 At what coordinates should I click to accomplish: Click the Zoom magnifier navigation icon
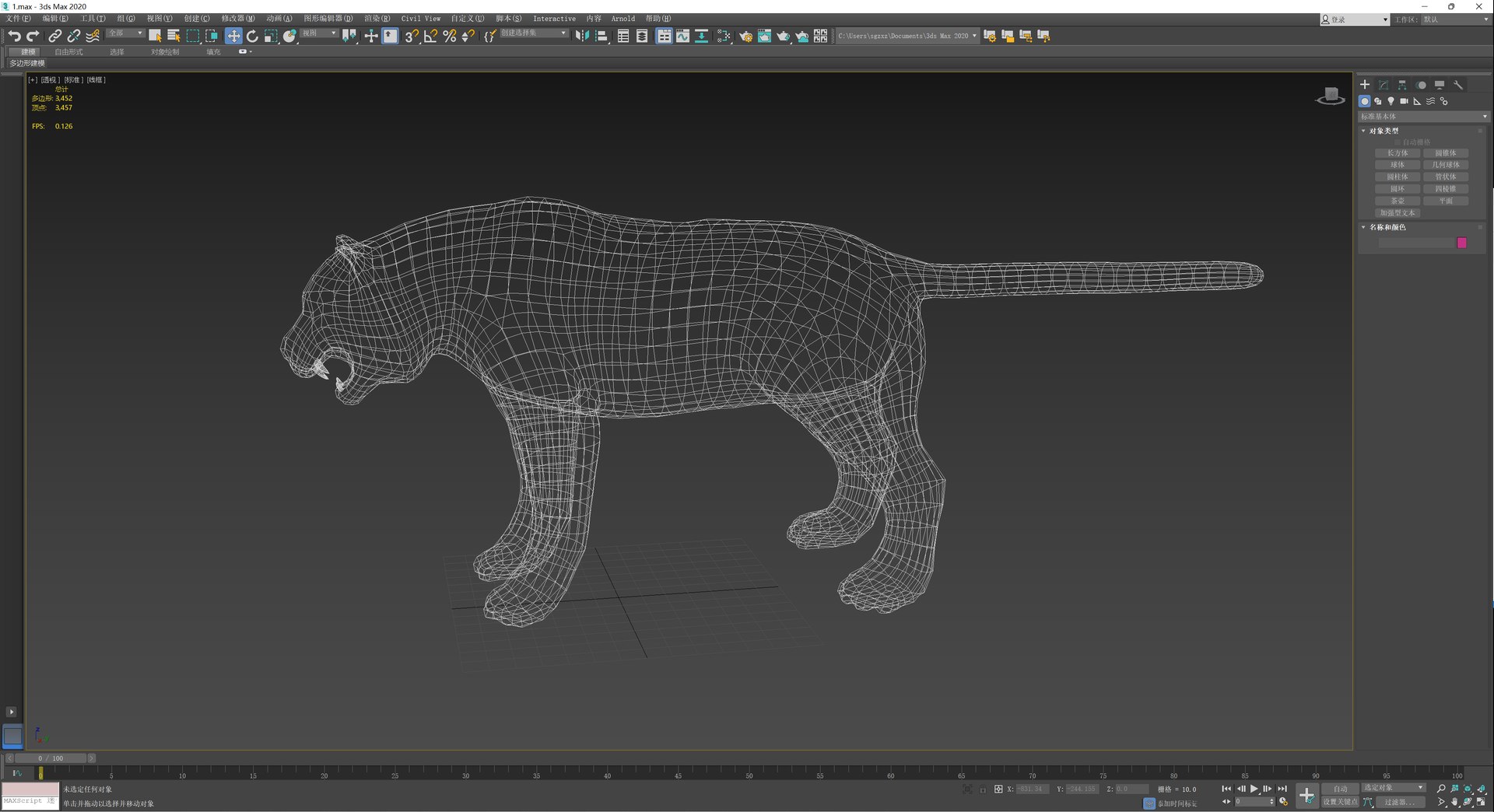(1441, 789)
